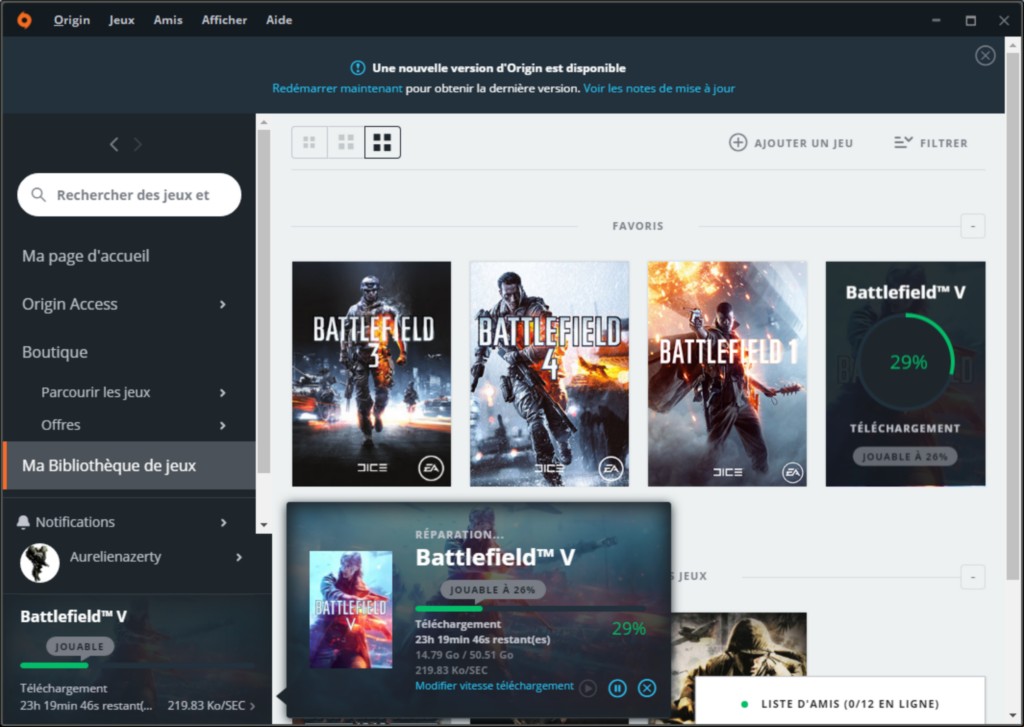
Task: Go to Ma page d'accueil
Action: 86,256
